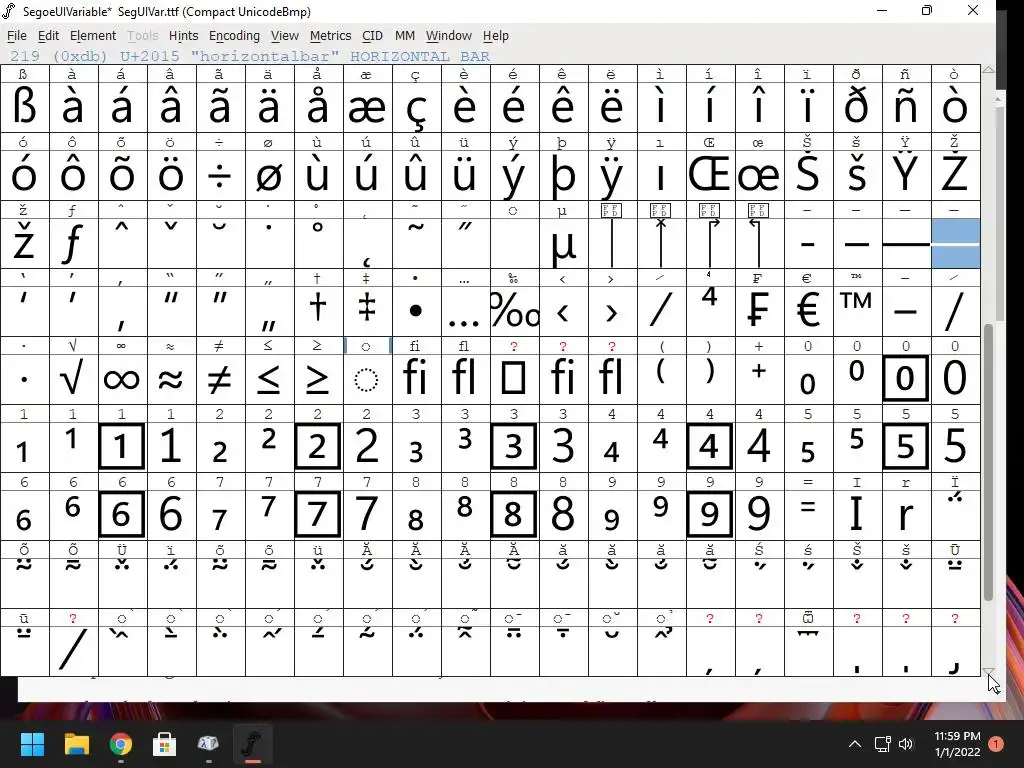1024x768 pixels.
Task: Select the per mille ‰ glyph cell
Action: pyautogui.click(x=515, y=311)
